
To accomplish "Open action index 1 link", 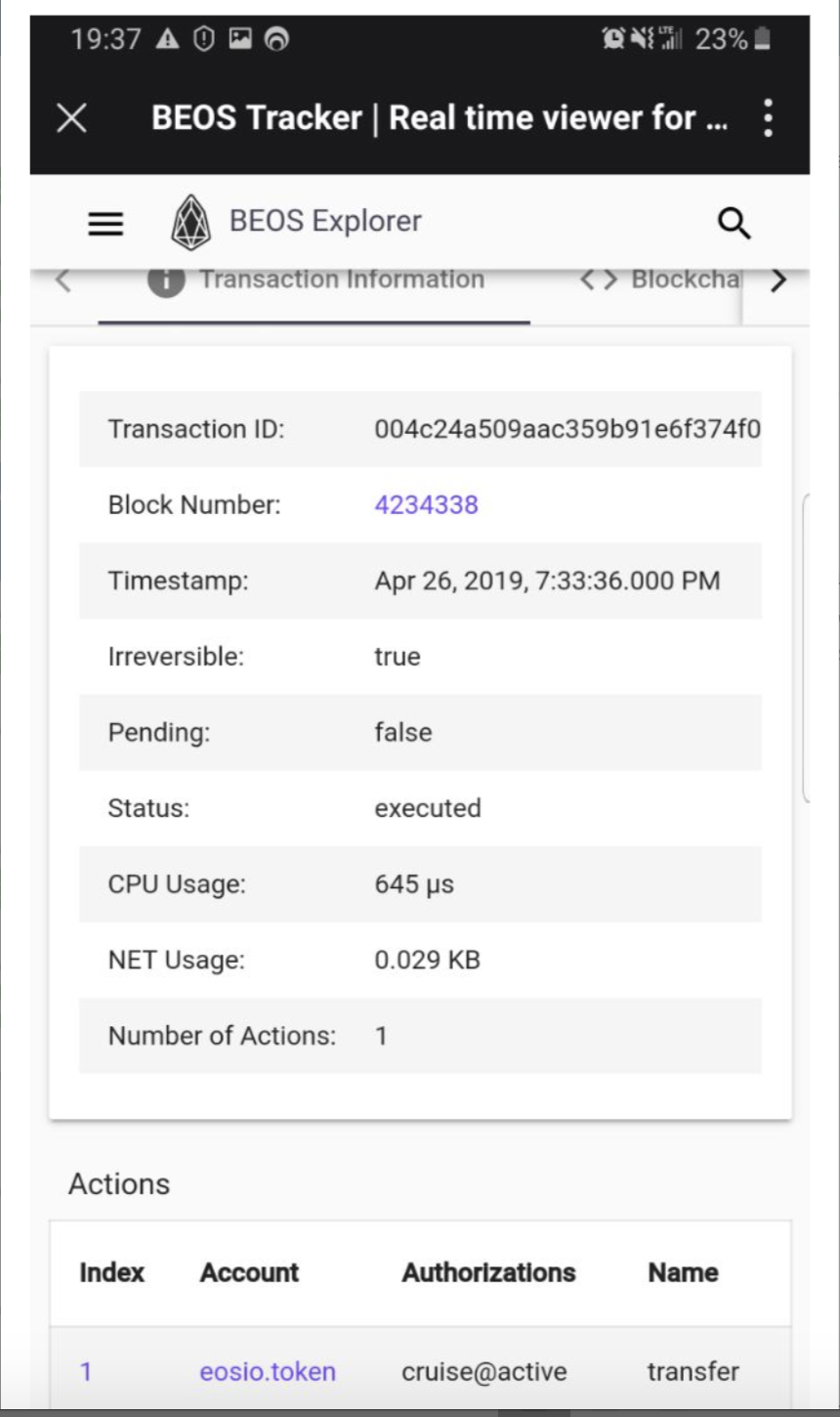I will click(86, 1371).
